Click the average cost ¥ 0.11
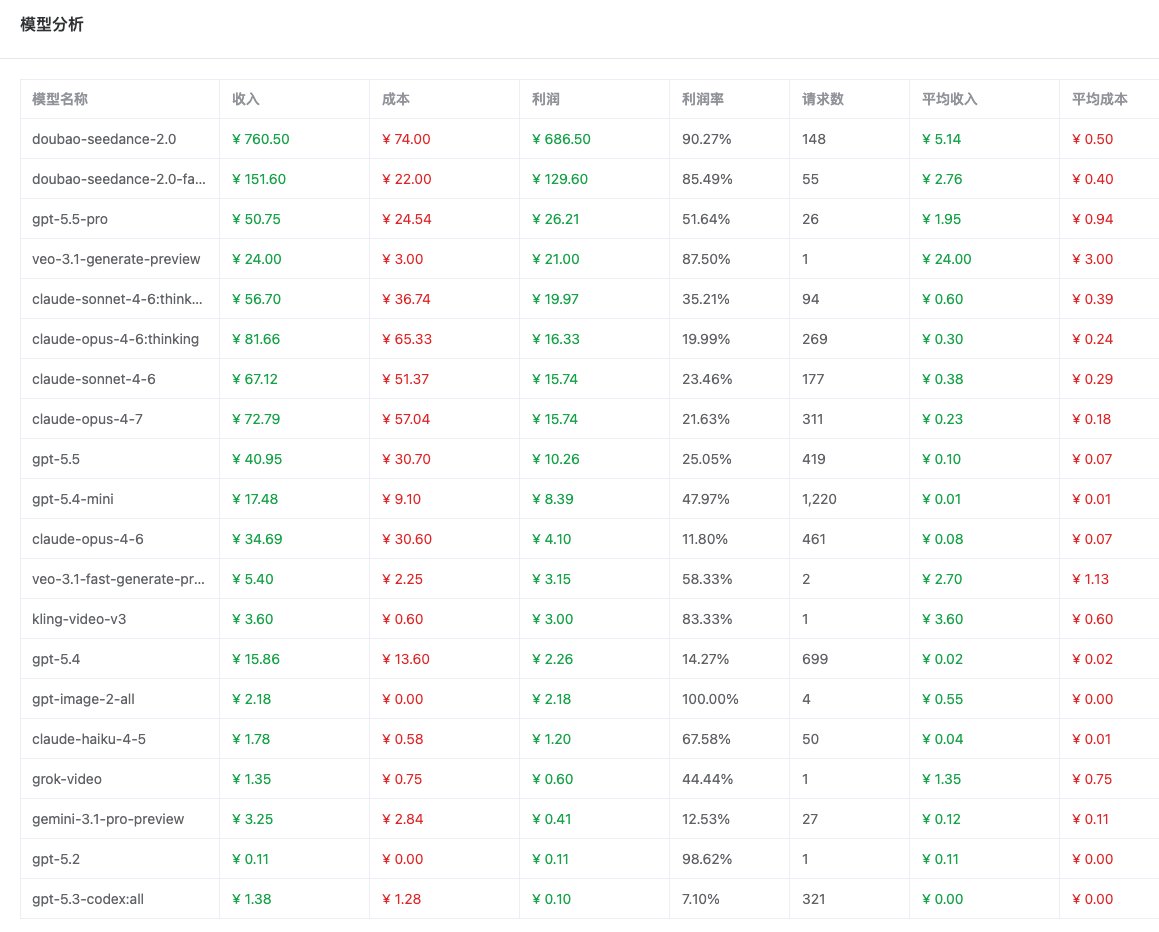Screen dimensions: 1159x932 point(1090,819)
